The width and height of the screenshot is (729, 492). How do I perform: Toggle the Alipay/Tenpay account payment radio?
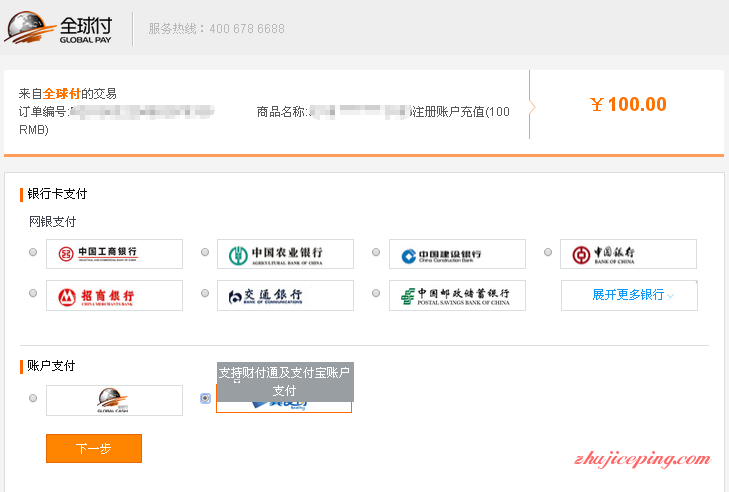(x=205, y=399)
